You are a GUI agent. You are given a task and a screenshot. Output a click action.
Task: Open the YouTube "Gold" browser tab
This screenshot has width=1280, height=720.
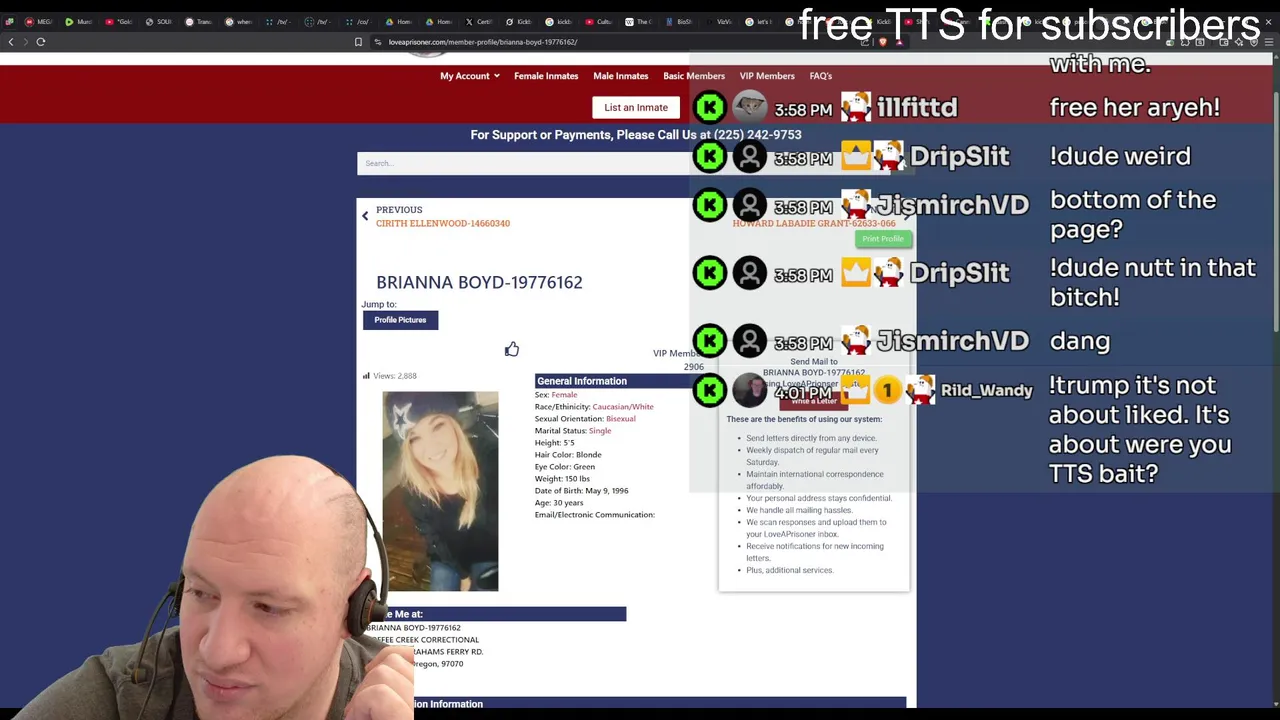pos(118,21)
